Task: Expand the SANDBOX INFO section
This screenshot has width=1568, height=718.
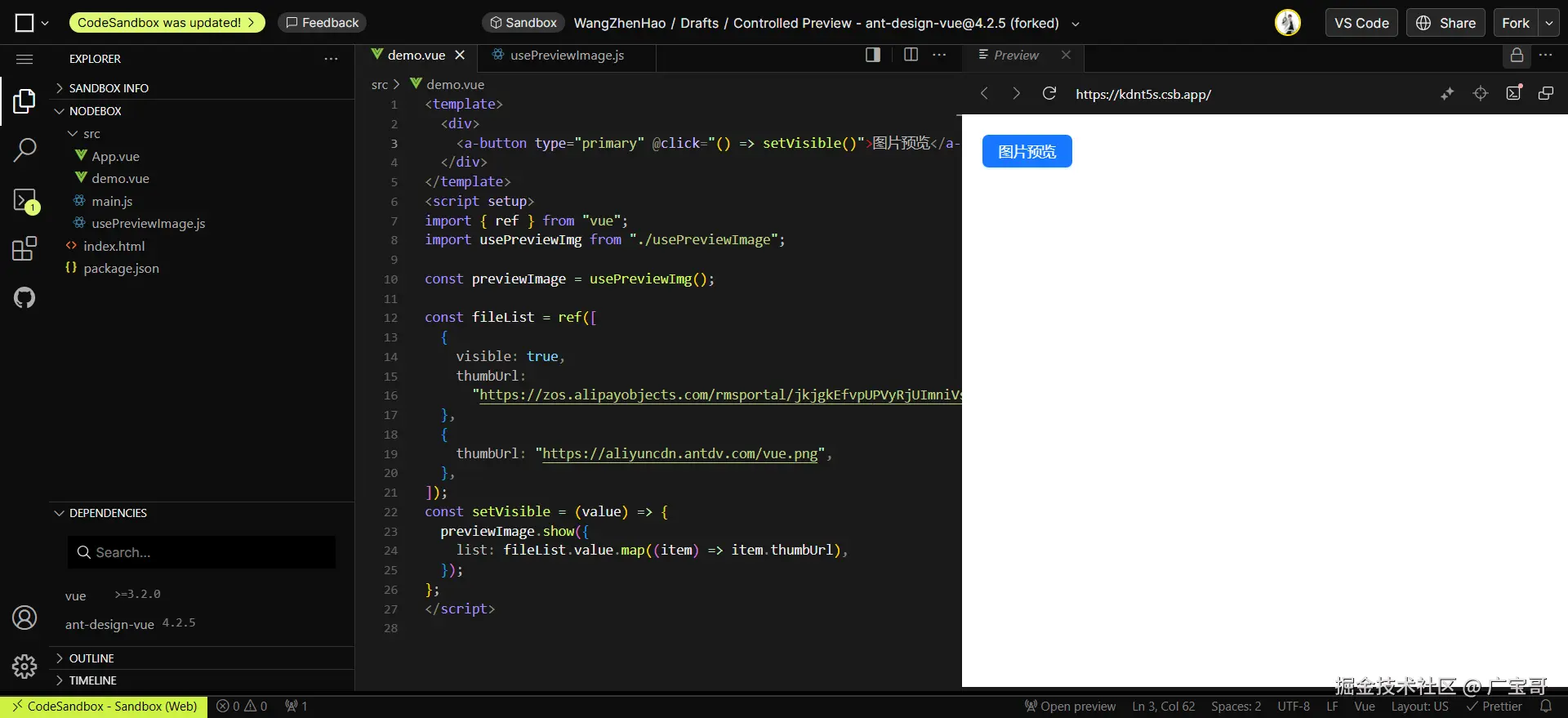Action: (203, 88)
